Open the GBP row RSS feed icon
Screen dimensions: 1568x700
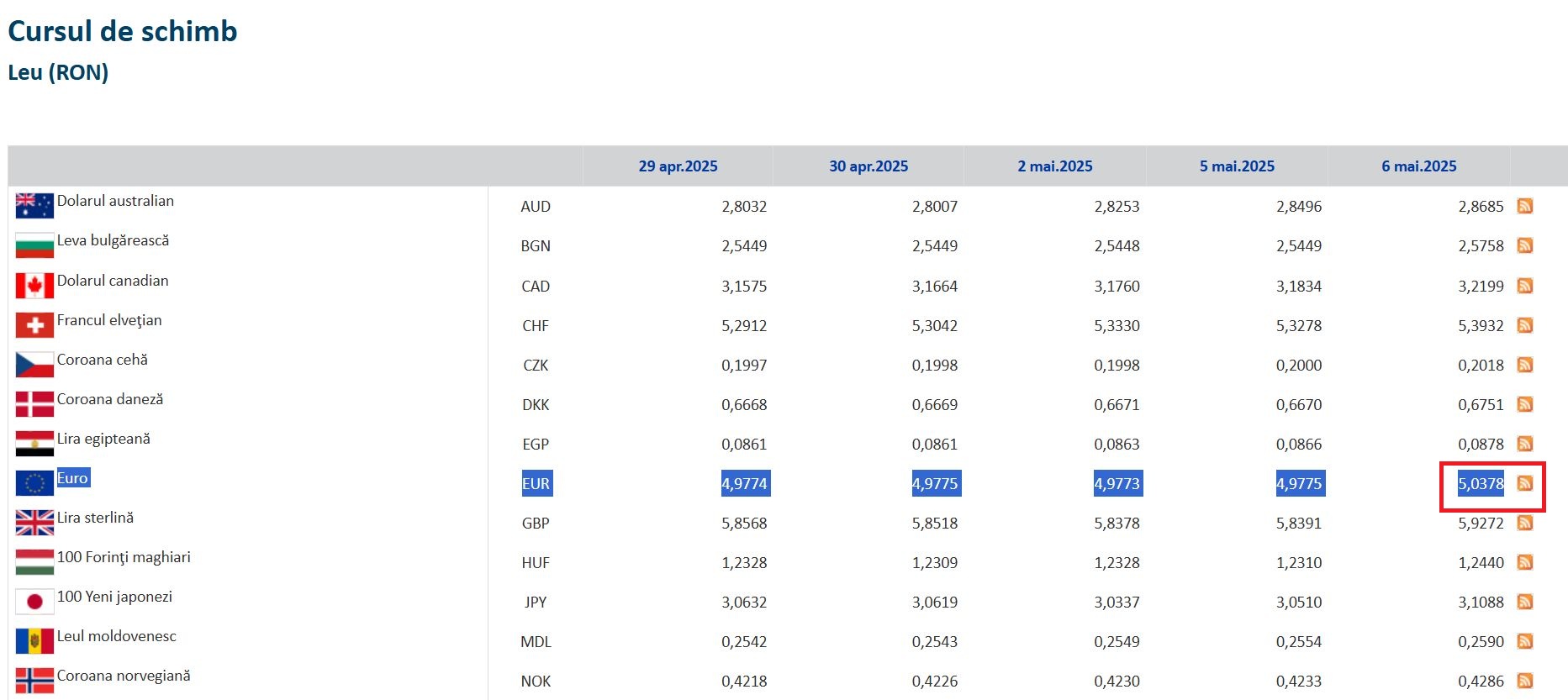click(1524, 523)
